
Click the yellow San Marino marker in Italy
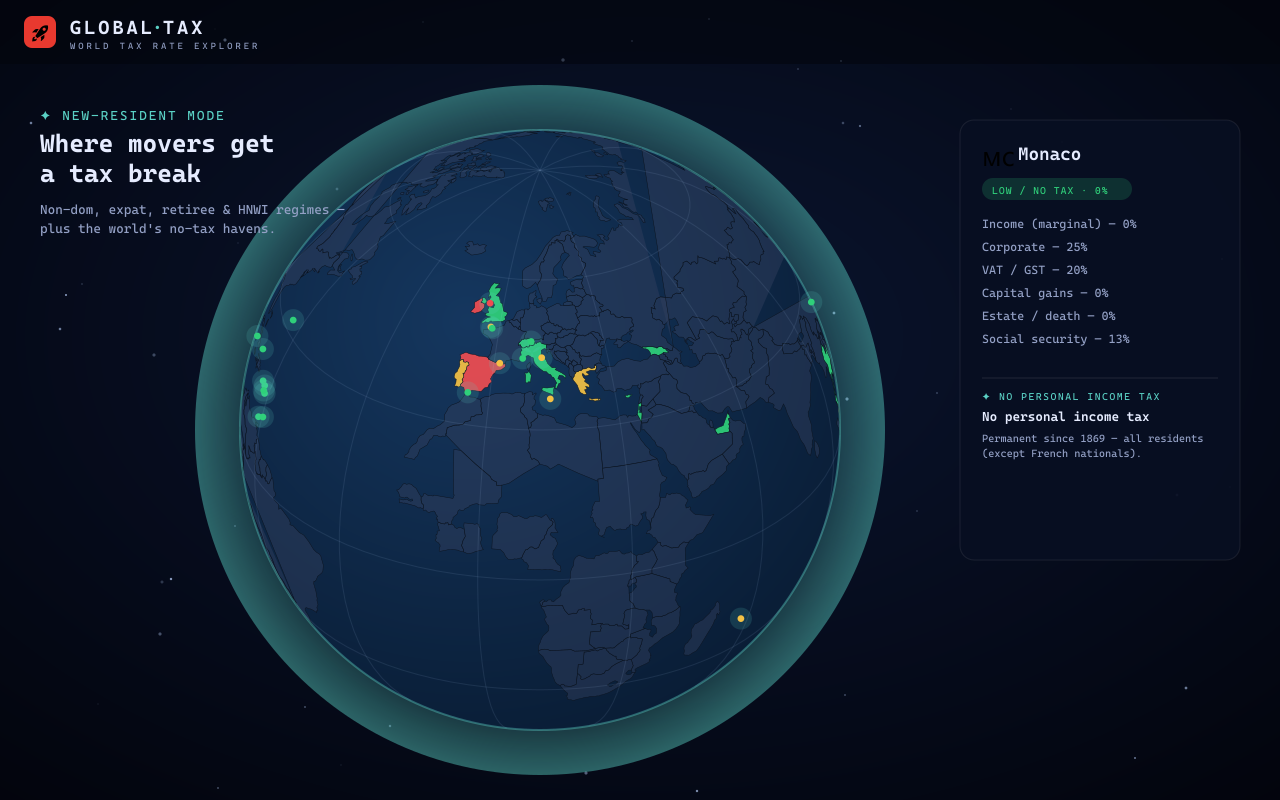[542, 357]
